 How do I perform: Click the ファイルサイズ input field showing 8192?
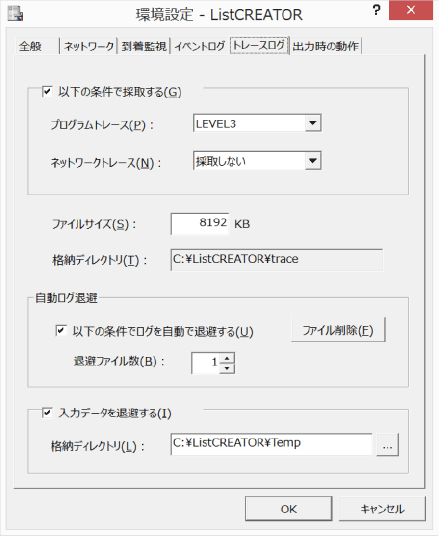200,224
